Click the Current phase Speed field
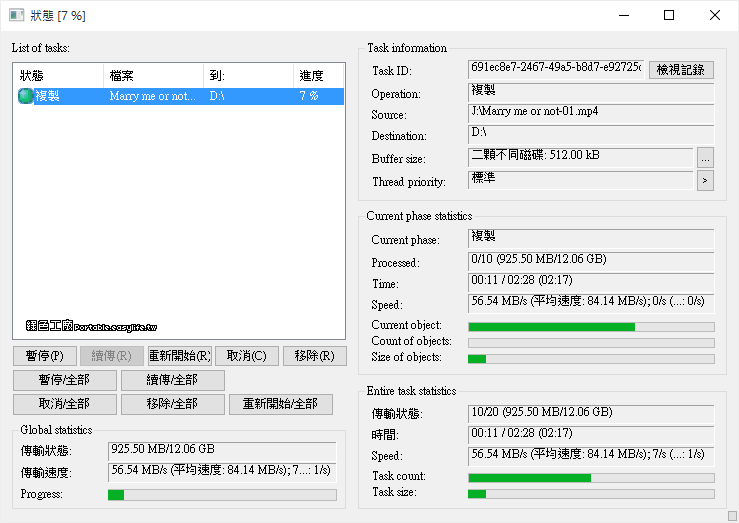The width and height of the screenshot is (739, 523). click(591, 303)
